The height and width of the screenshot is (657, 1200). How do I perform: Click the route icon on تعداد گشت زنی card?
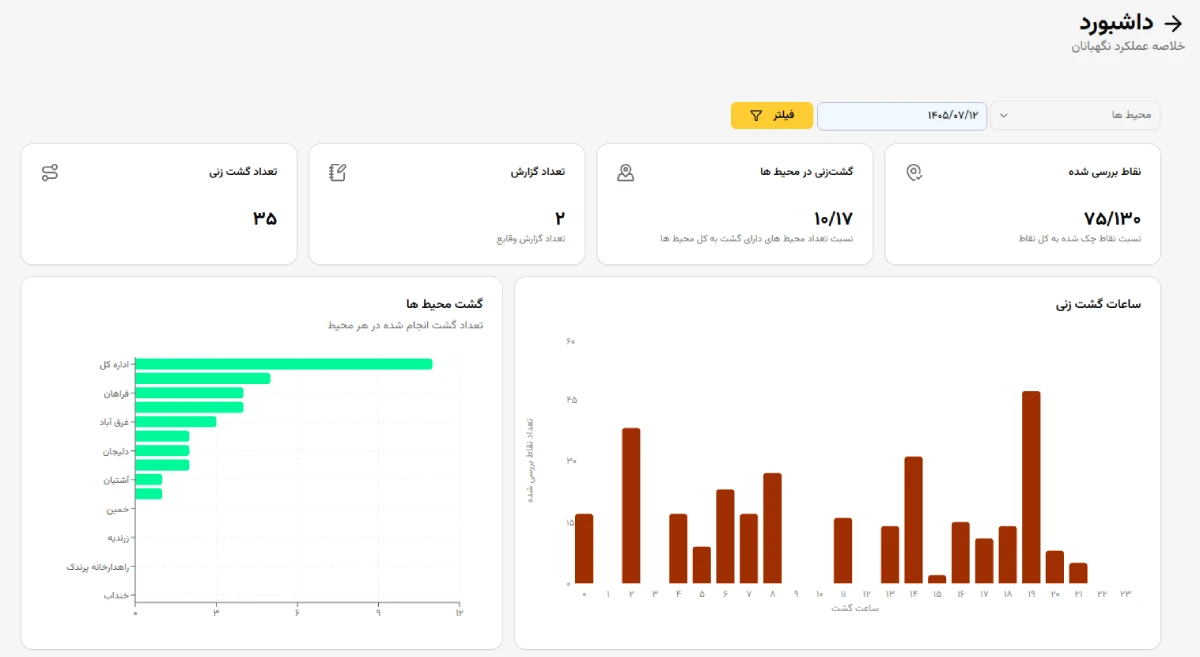(x=50, y=173)
